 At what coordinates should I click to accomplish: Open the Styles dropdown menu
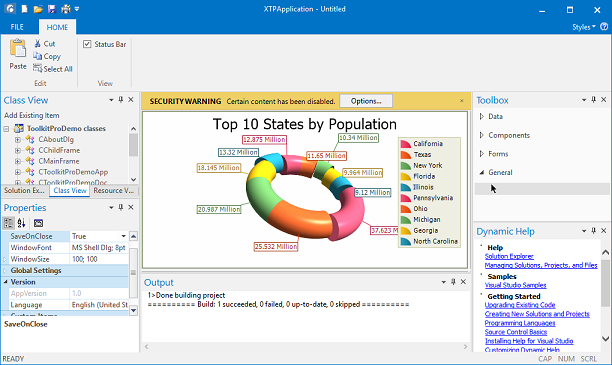tap(584, 27)
